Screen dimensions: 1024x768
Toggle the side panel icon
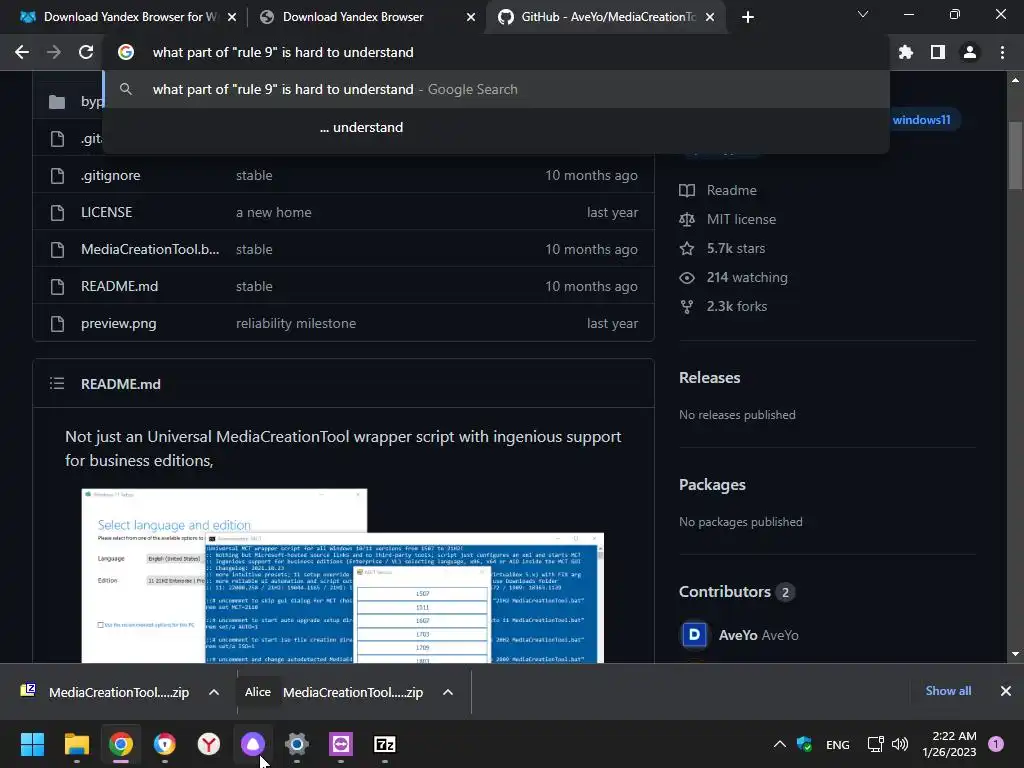point(938,52)
